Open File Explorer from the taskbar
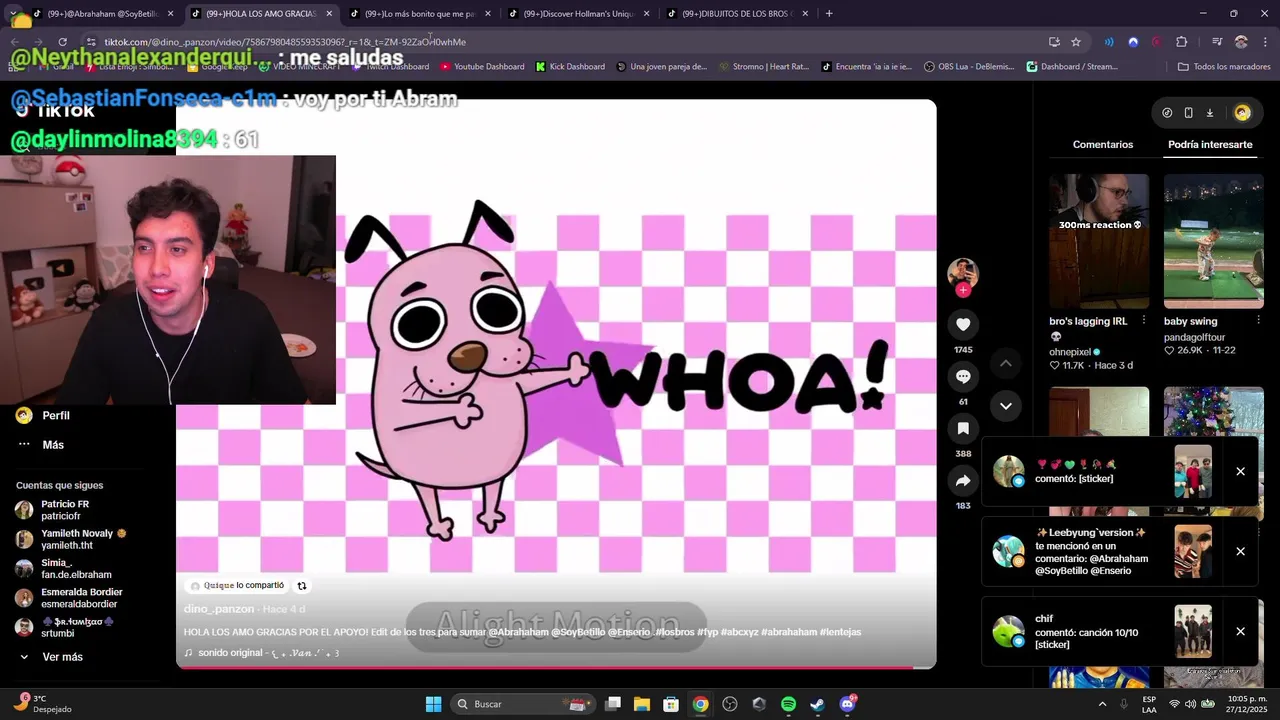This screenshot has width=1280, height=720. pos(642,704)
